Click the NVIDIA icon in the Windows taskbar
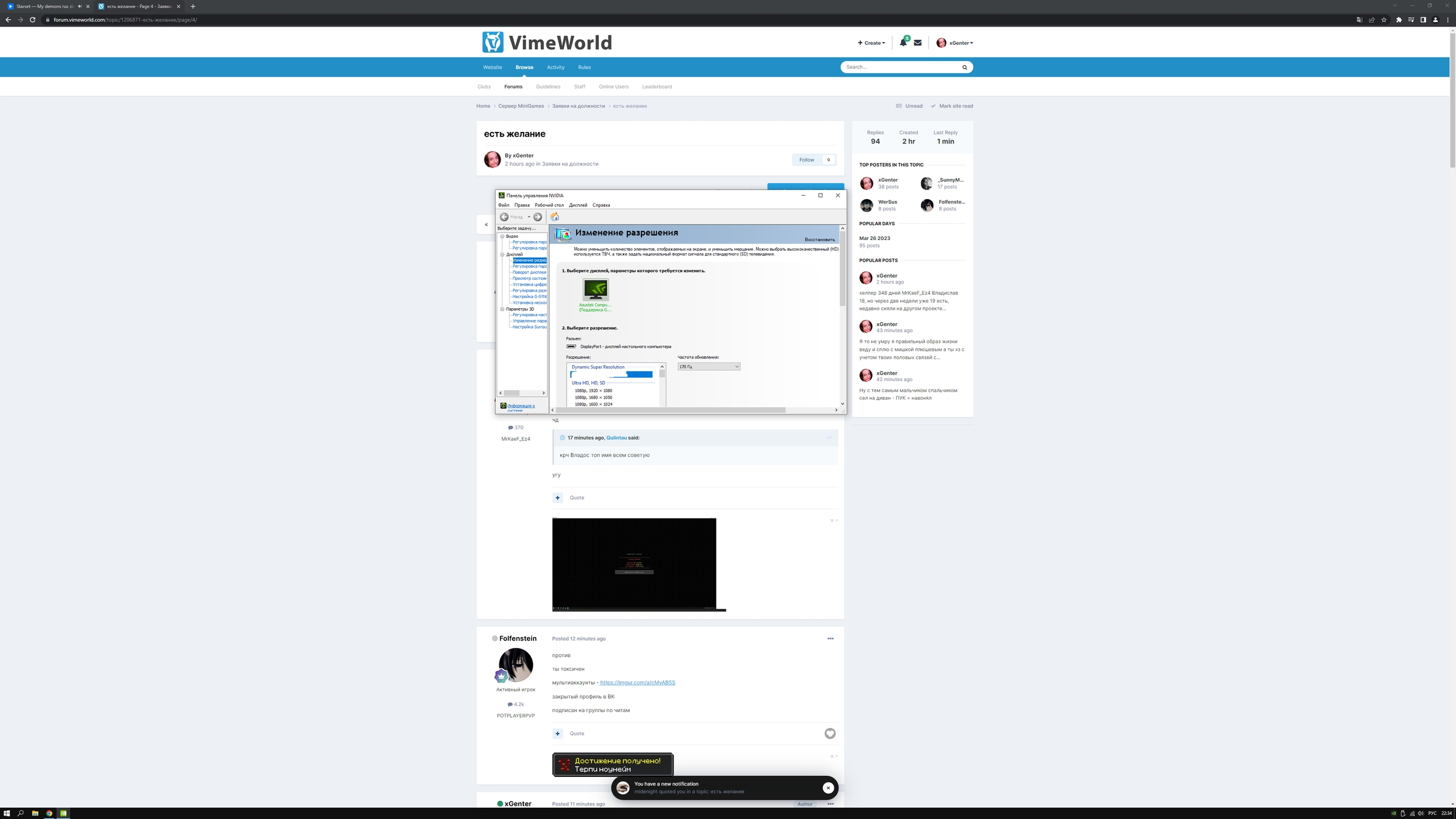 coord(63,813)
